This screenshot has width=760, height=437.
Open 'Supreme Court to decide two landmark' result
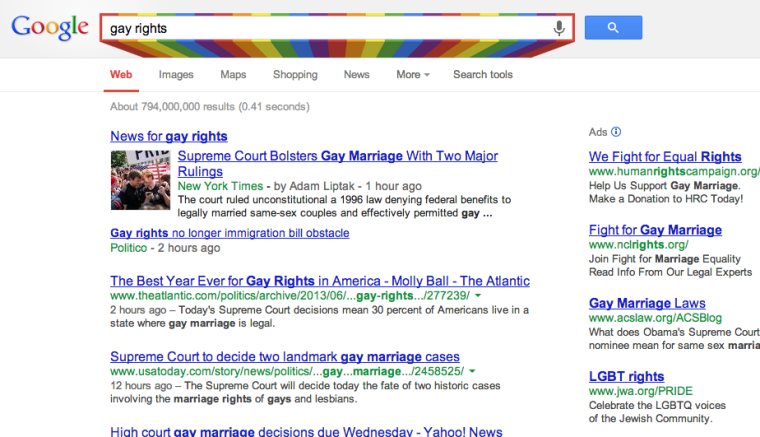(285, 357)
